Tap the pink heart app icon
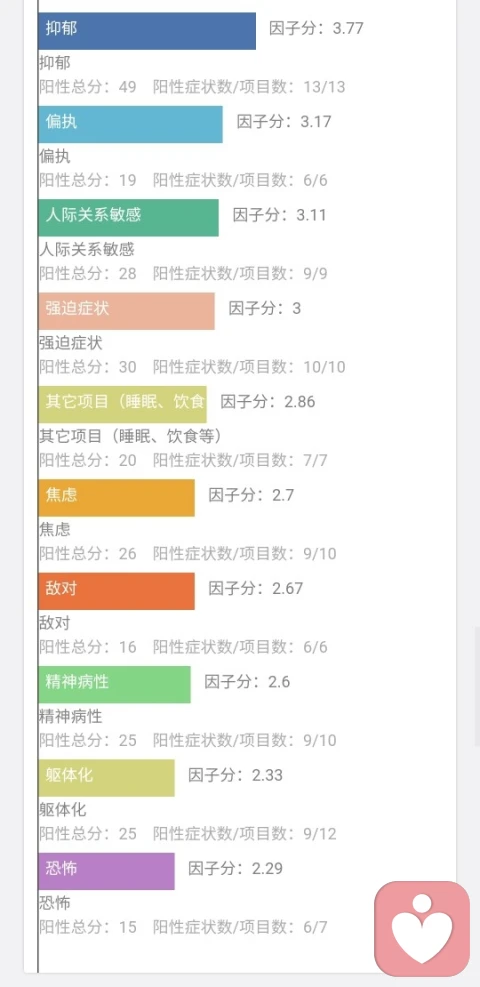480x987 pixels. tap(422, 929)
